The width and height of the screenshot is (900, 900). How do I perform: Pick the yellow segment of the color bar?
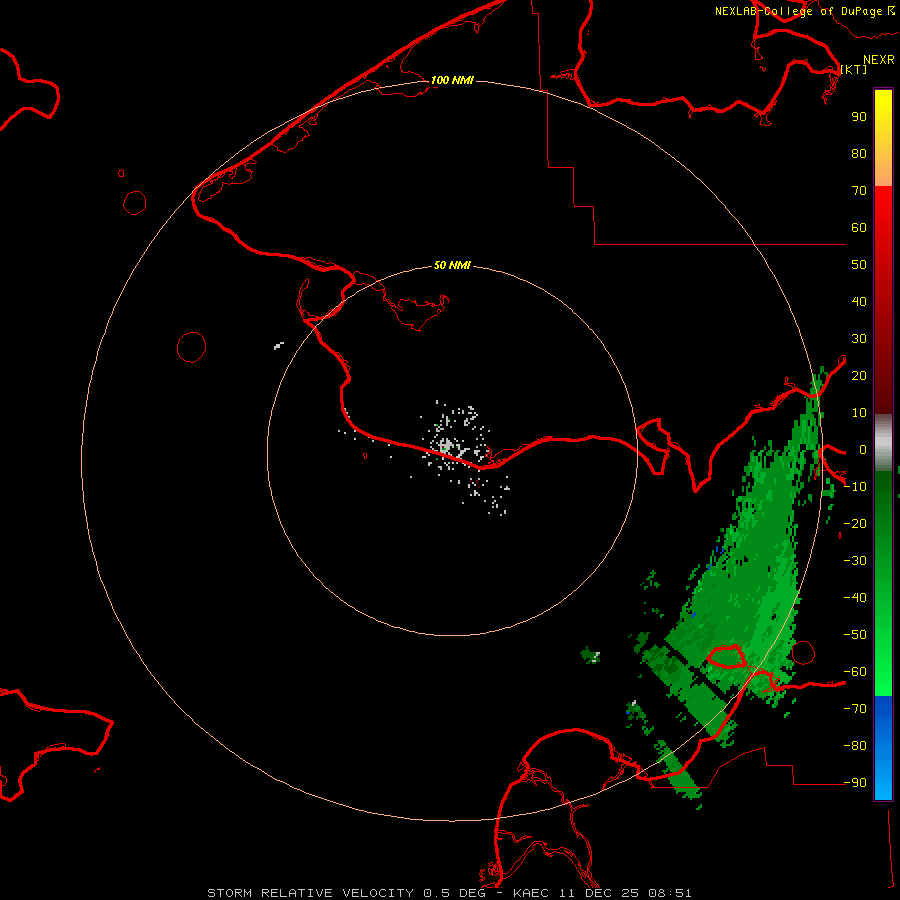(x=883, y=138)
